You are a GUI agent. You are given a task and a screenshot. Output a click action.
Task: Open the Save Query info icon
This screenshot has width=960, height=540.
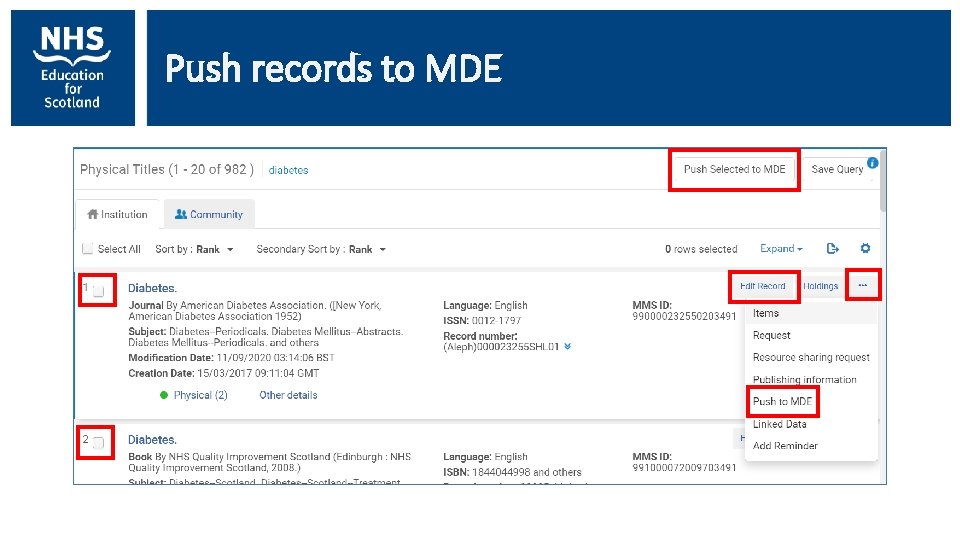tap(872, 163)
